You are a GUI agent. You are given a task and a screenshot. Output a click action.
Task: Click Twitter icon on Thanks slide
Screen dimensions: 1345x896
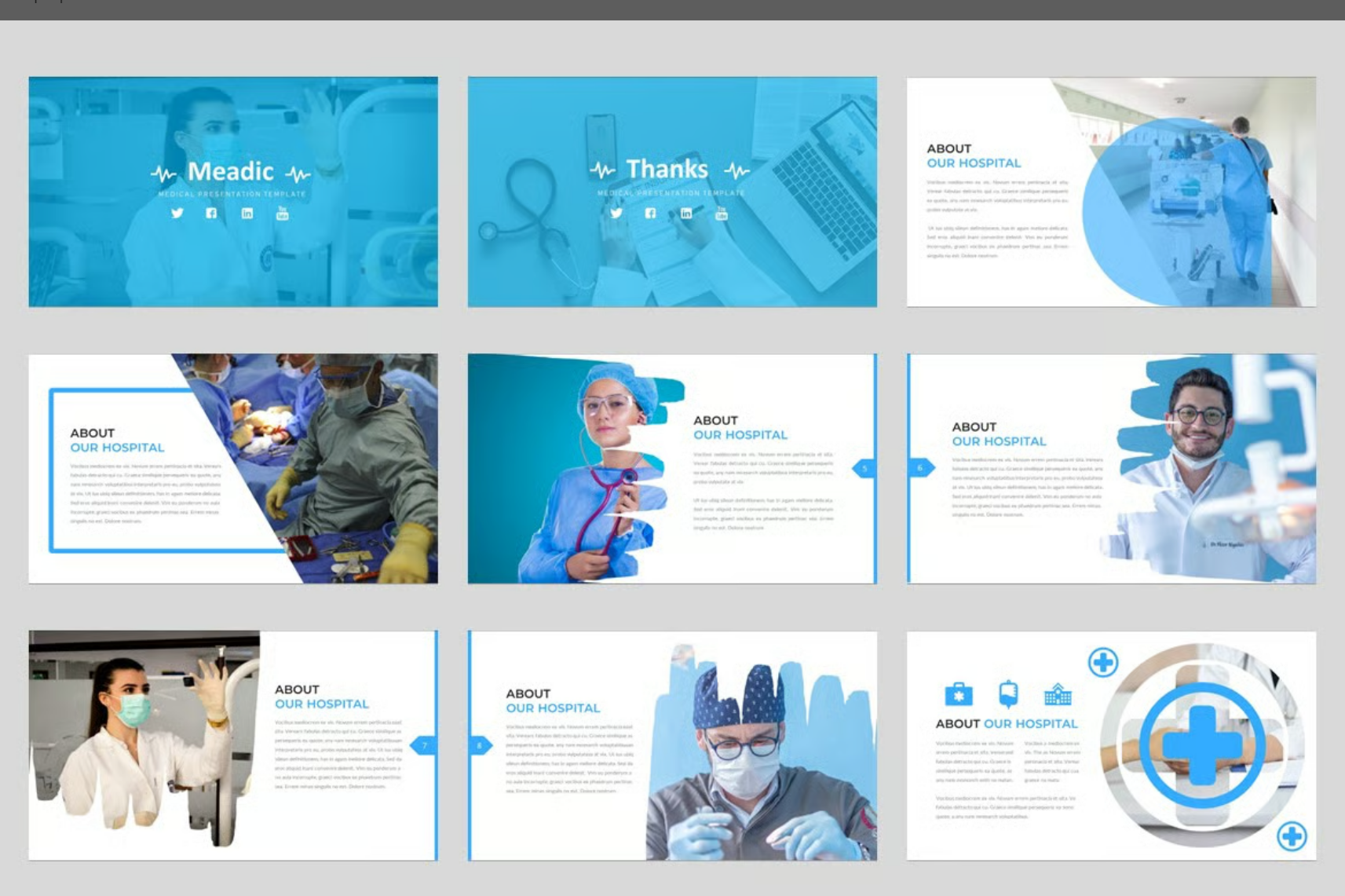coord(616,213)
